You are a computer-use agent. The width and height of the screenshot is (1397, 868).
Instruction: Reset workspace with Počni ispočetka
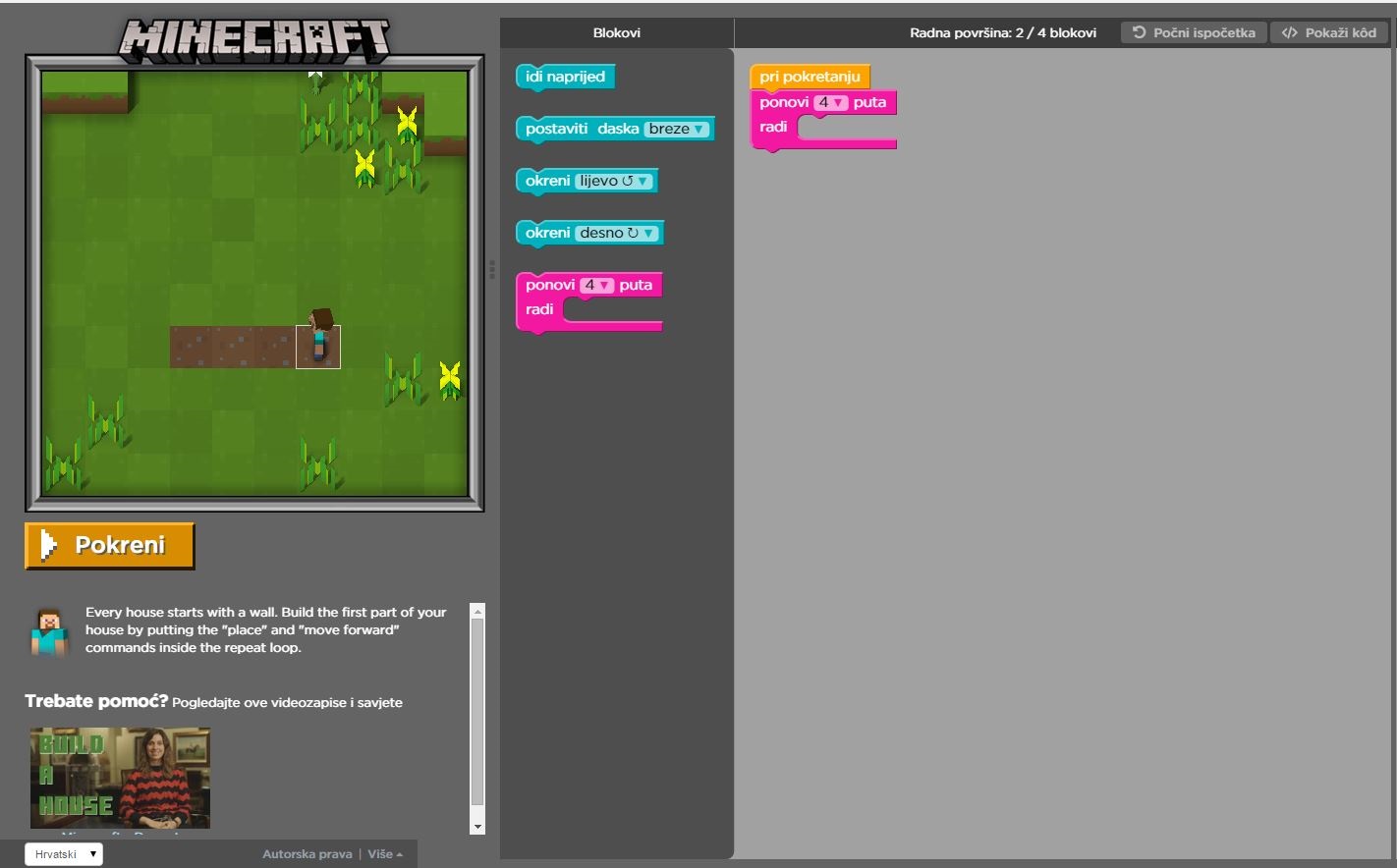1194,32
